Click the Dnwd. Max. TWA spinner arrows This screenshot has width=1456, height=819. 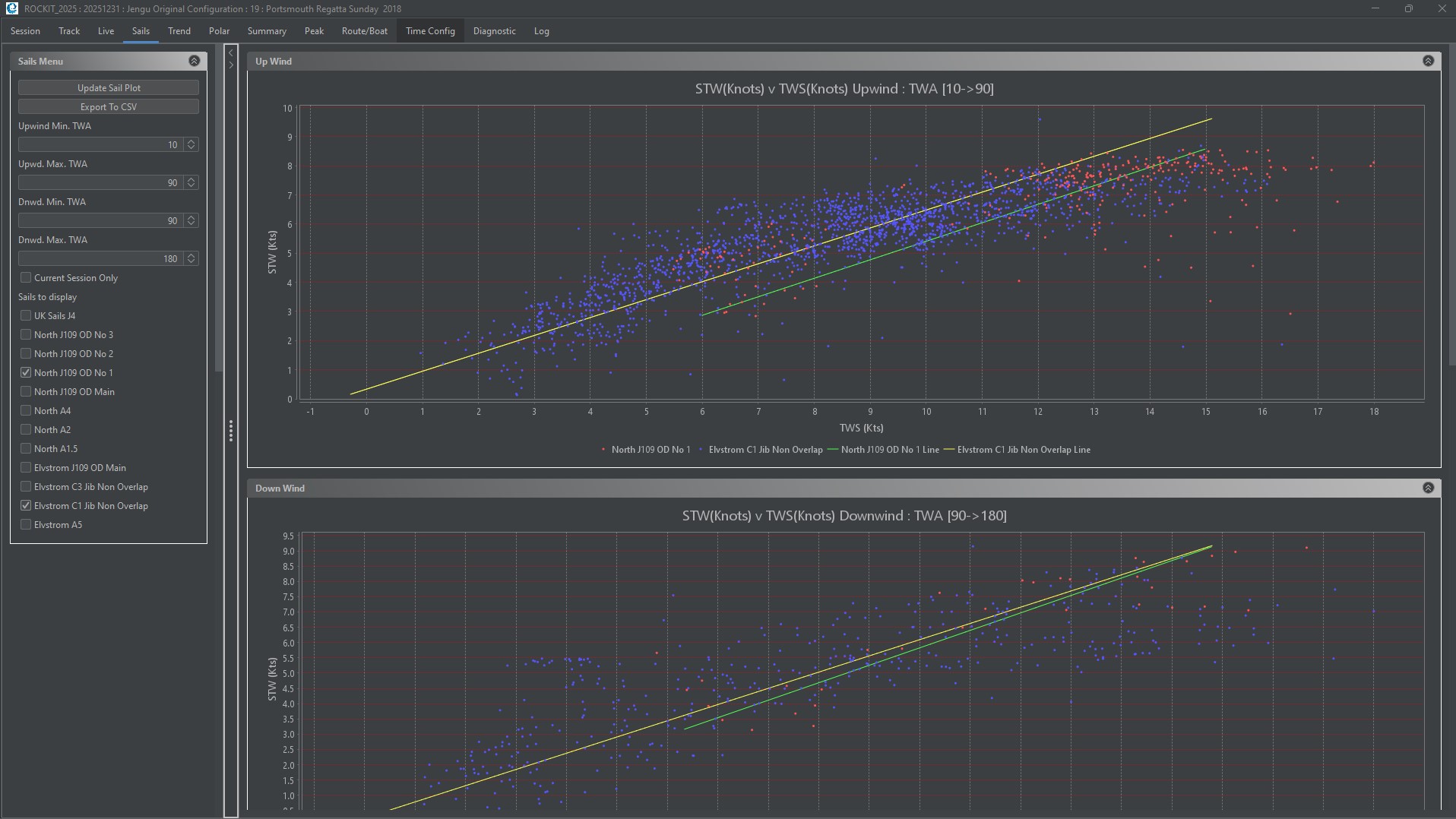(191, 258)
